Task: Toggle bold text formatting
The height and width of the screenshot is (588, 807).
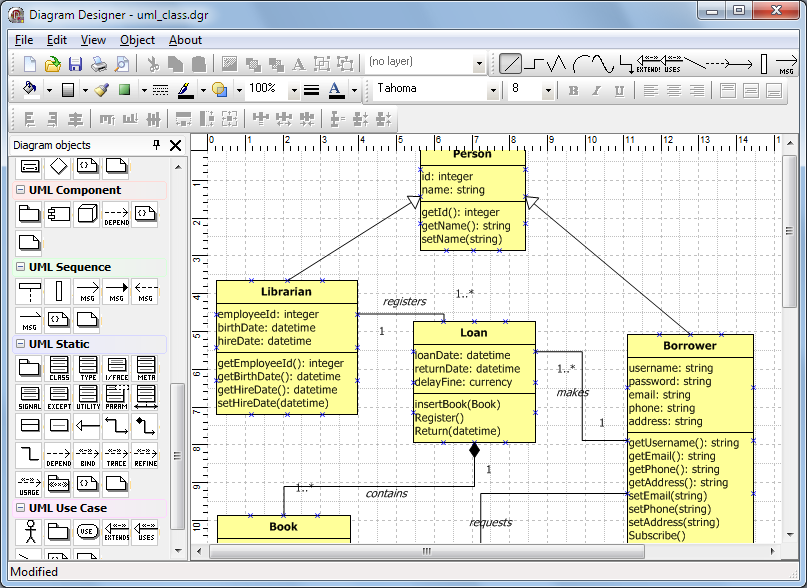Action: (574, 90)
